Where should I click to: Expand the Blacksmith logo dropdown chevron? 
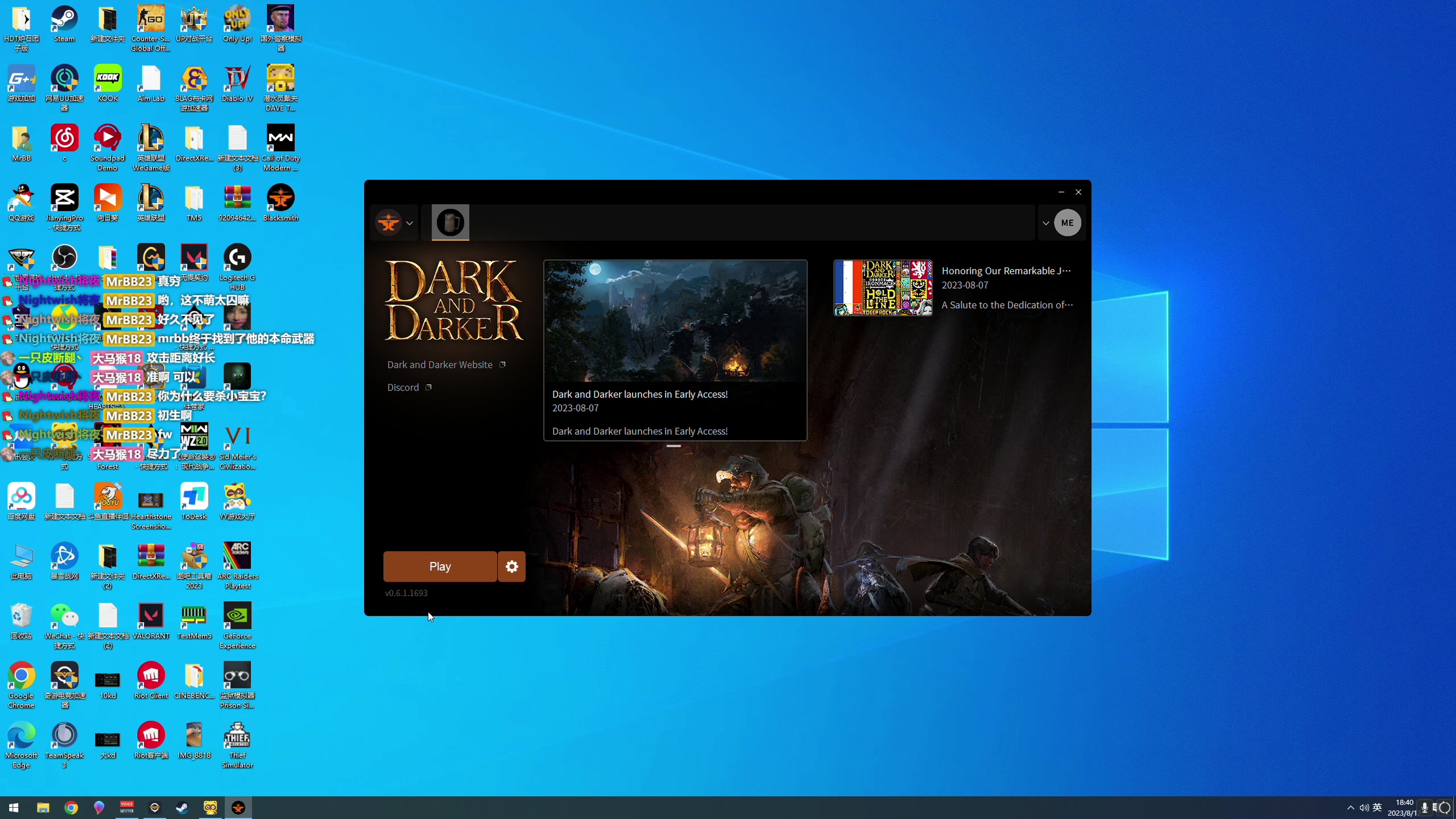[x=409, y=223]
